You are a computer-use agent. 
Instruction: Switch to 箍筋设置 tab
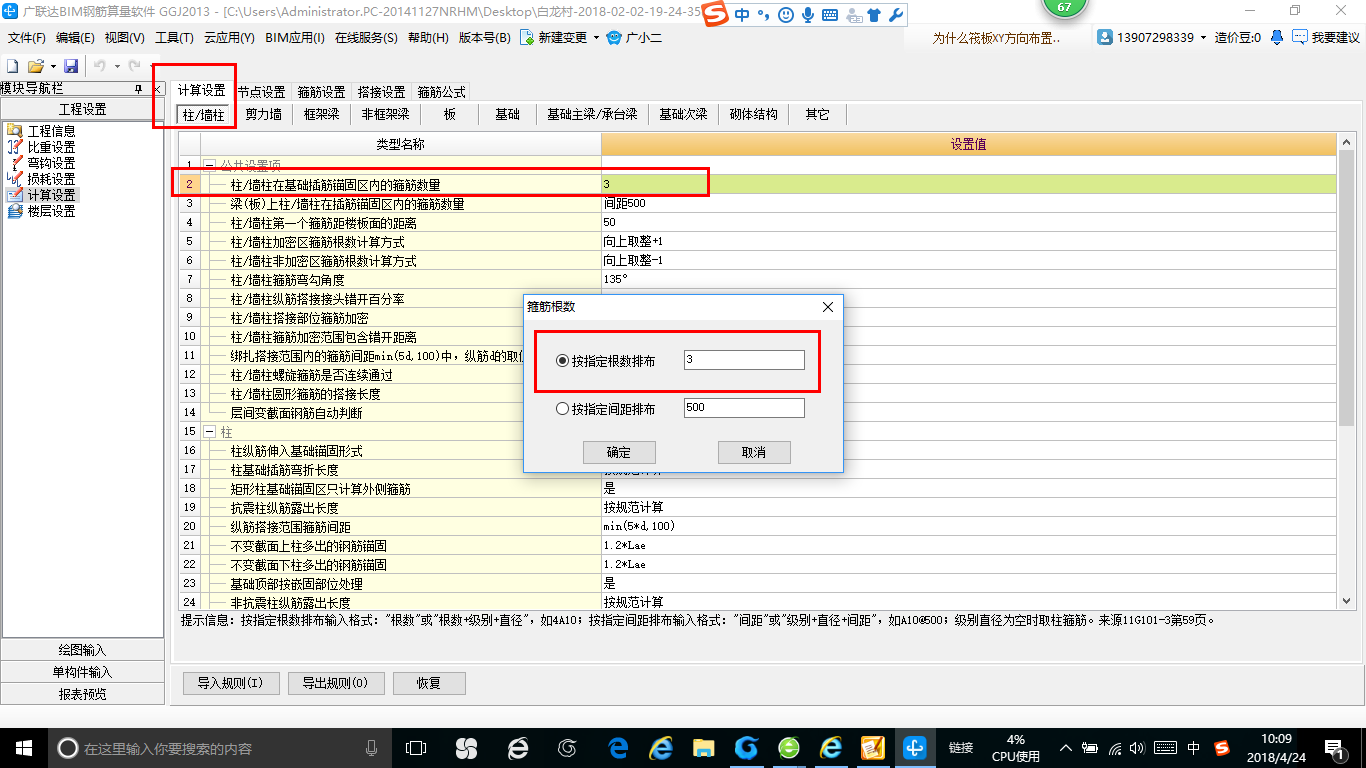click(x=321, y=92)
